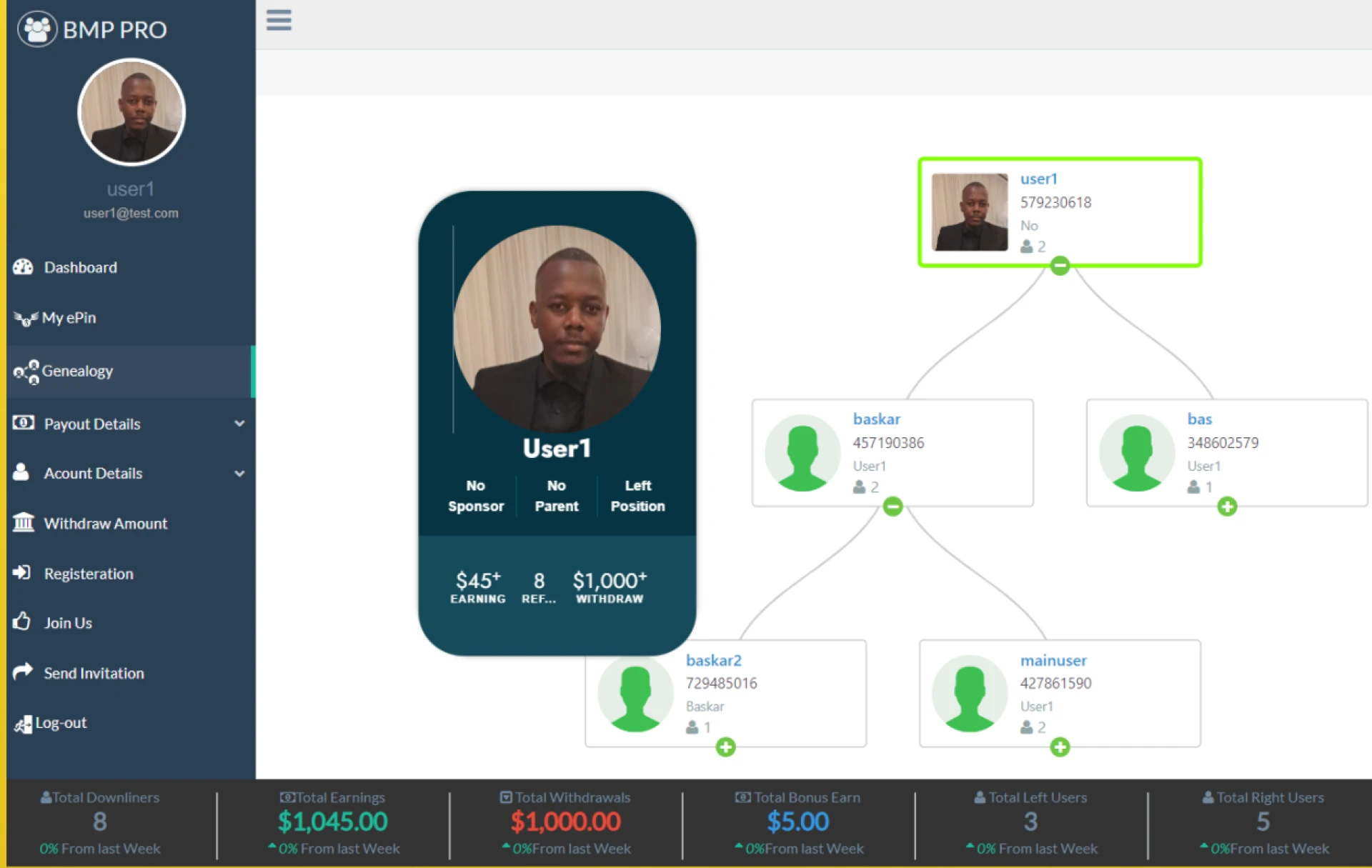1372x868 pixels.
Task: Click the Log-out running-man icon
Action: point(24,722)
